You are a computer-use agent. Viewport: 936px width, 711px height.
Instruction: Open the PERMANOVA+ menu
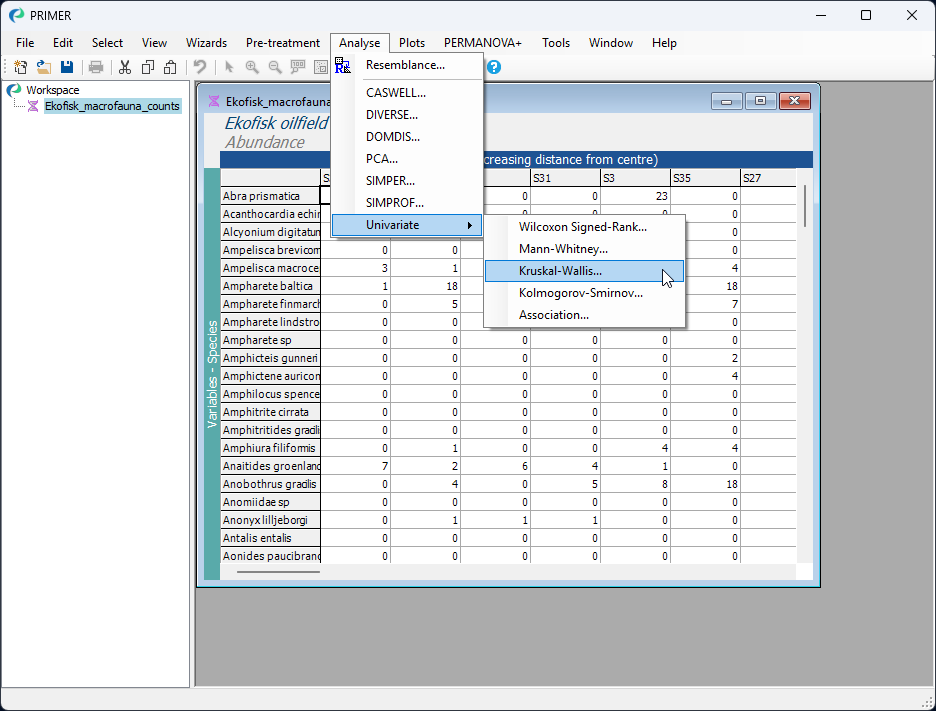(x=482, y=43)
